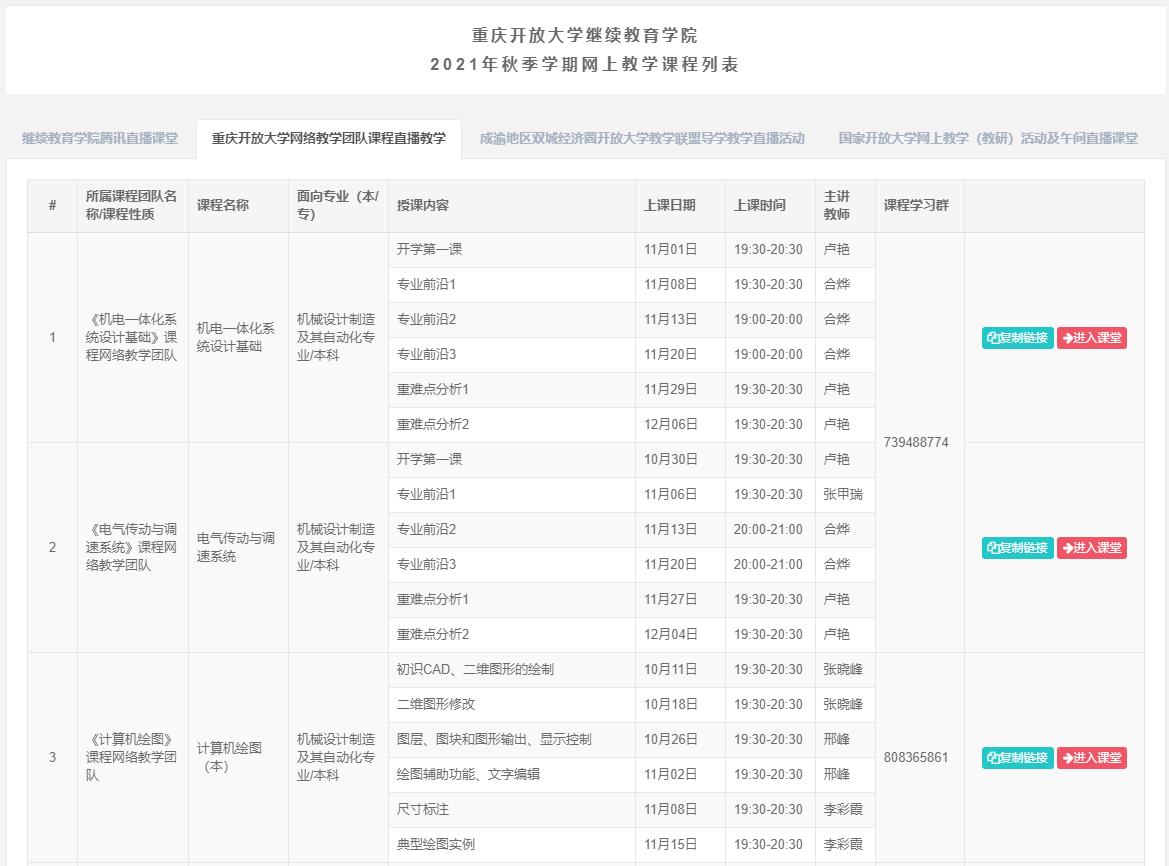Click the 课程学习群 column header
The image size is (1169, 866).
[916, 206]
